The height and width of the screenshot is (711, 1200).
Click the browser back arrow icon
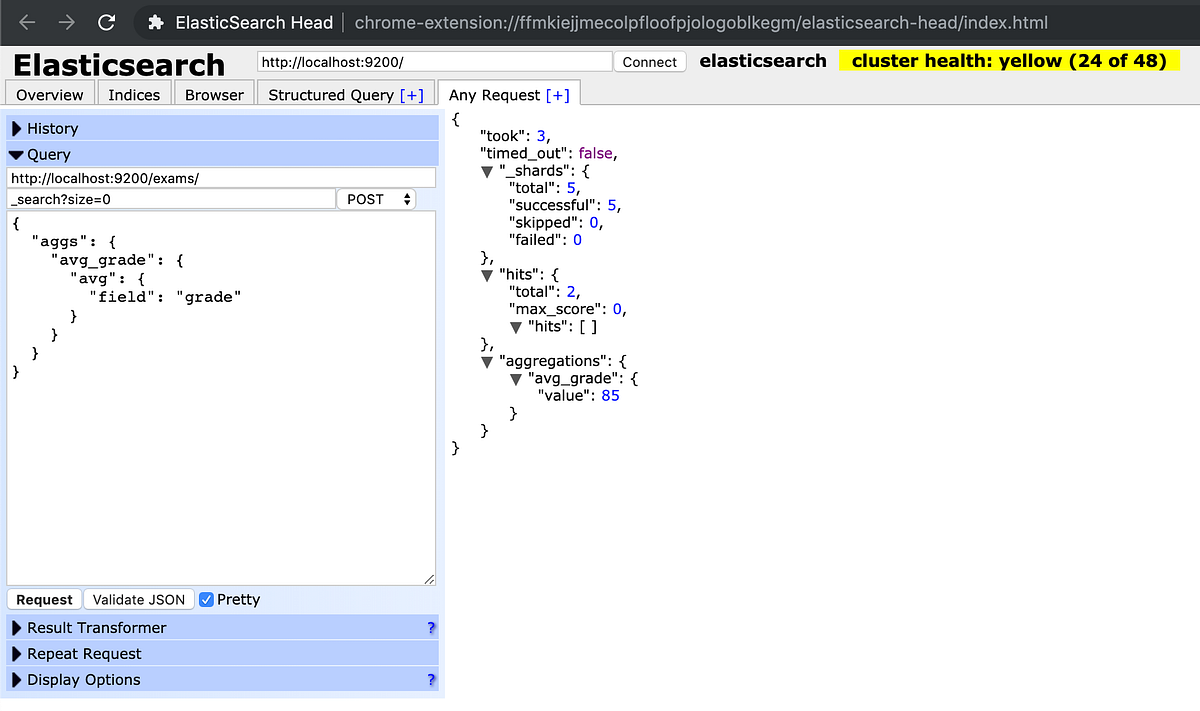point(27,22)
